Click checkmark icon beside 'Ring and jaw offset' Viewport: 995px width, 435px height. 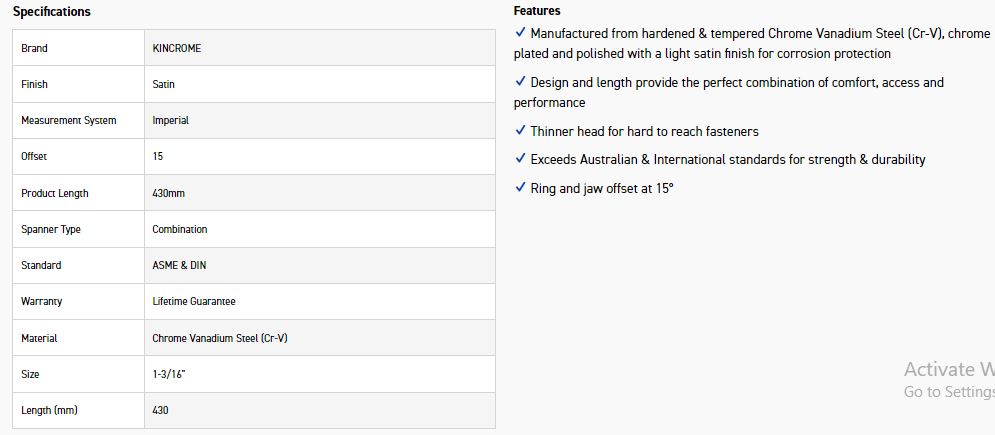click(x=520, y=188)
